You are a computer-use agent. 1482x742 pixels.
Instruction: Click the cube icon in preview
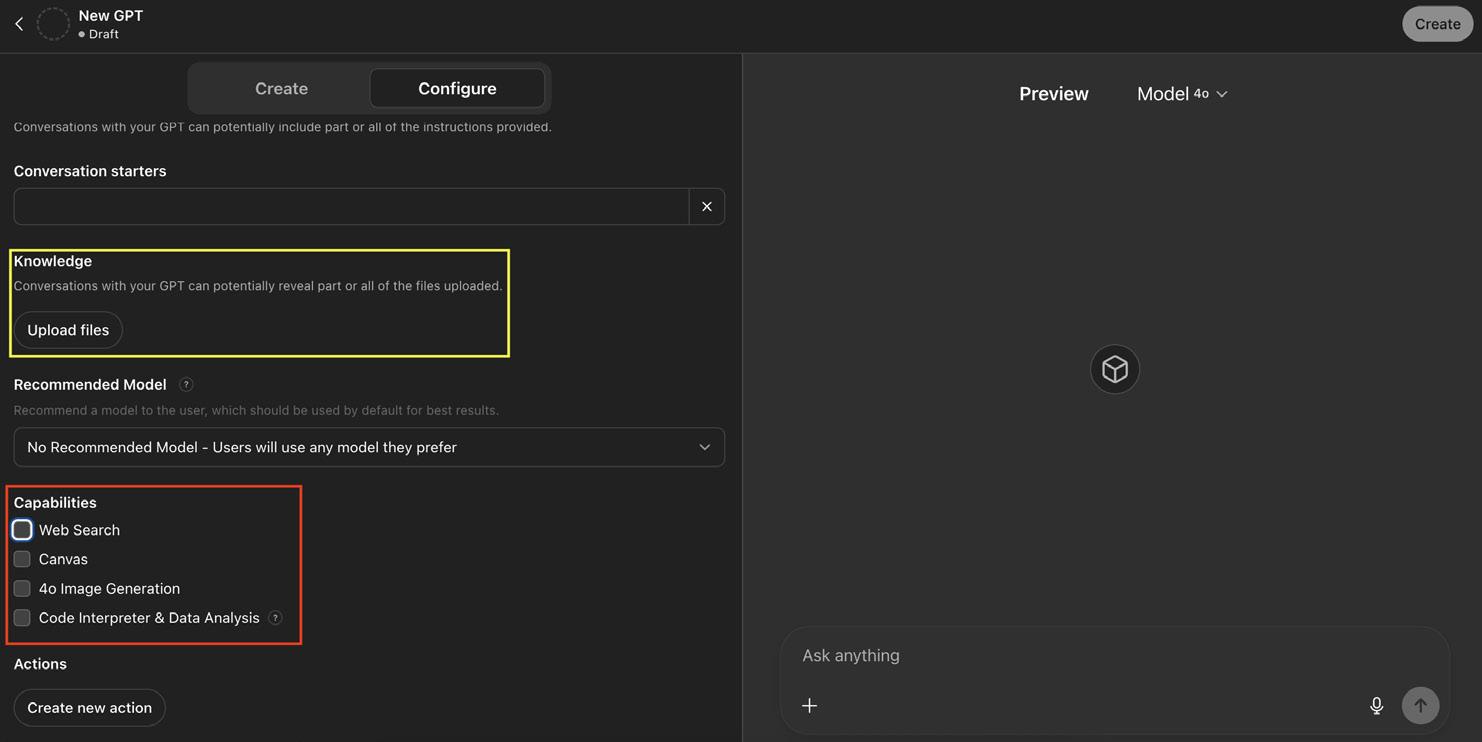[x=1115, y=370]
